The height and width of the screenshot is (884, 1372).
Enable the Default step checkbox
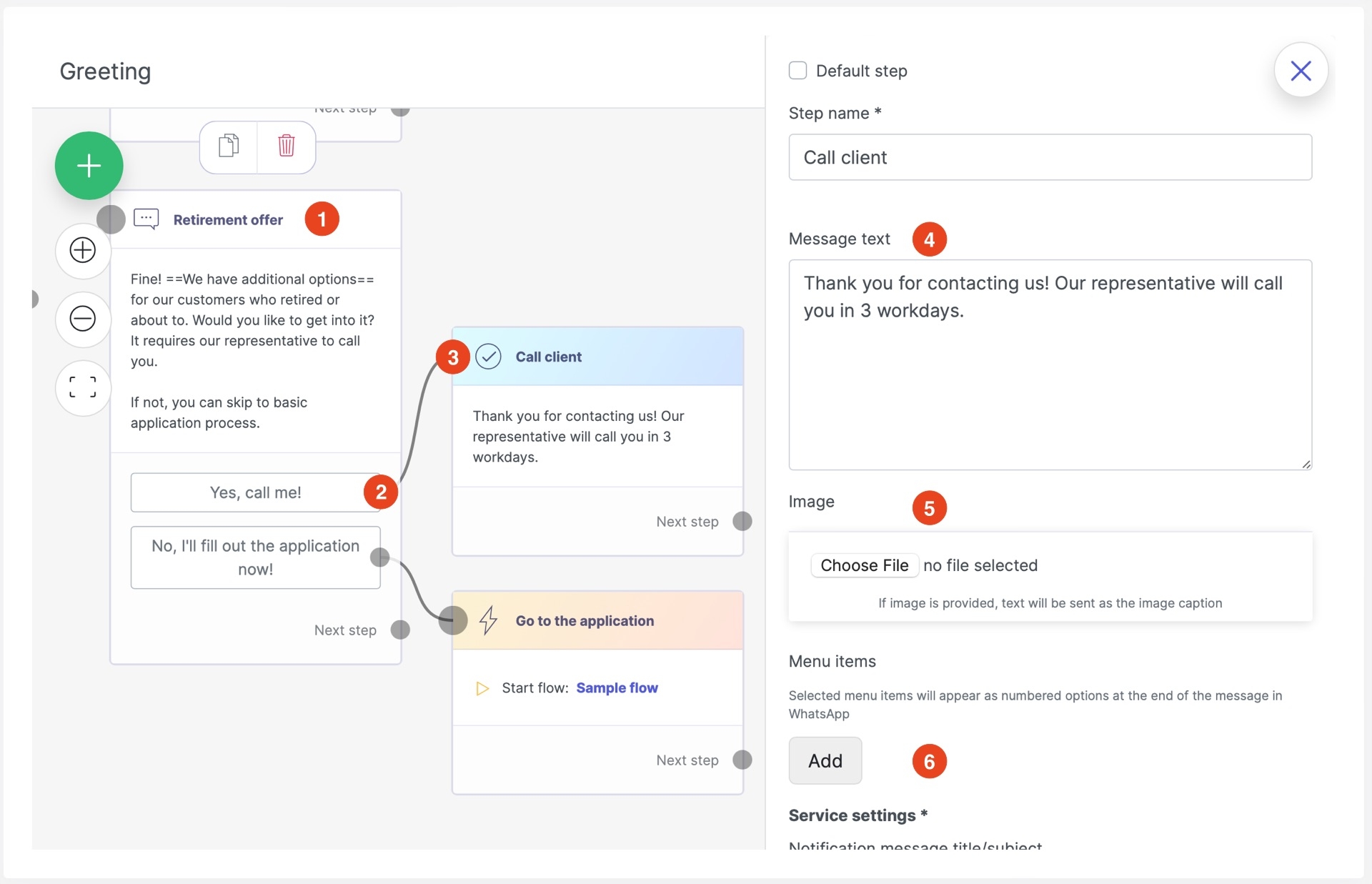pos(797,70)
